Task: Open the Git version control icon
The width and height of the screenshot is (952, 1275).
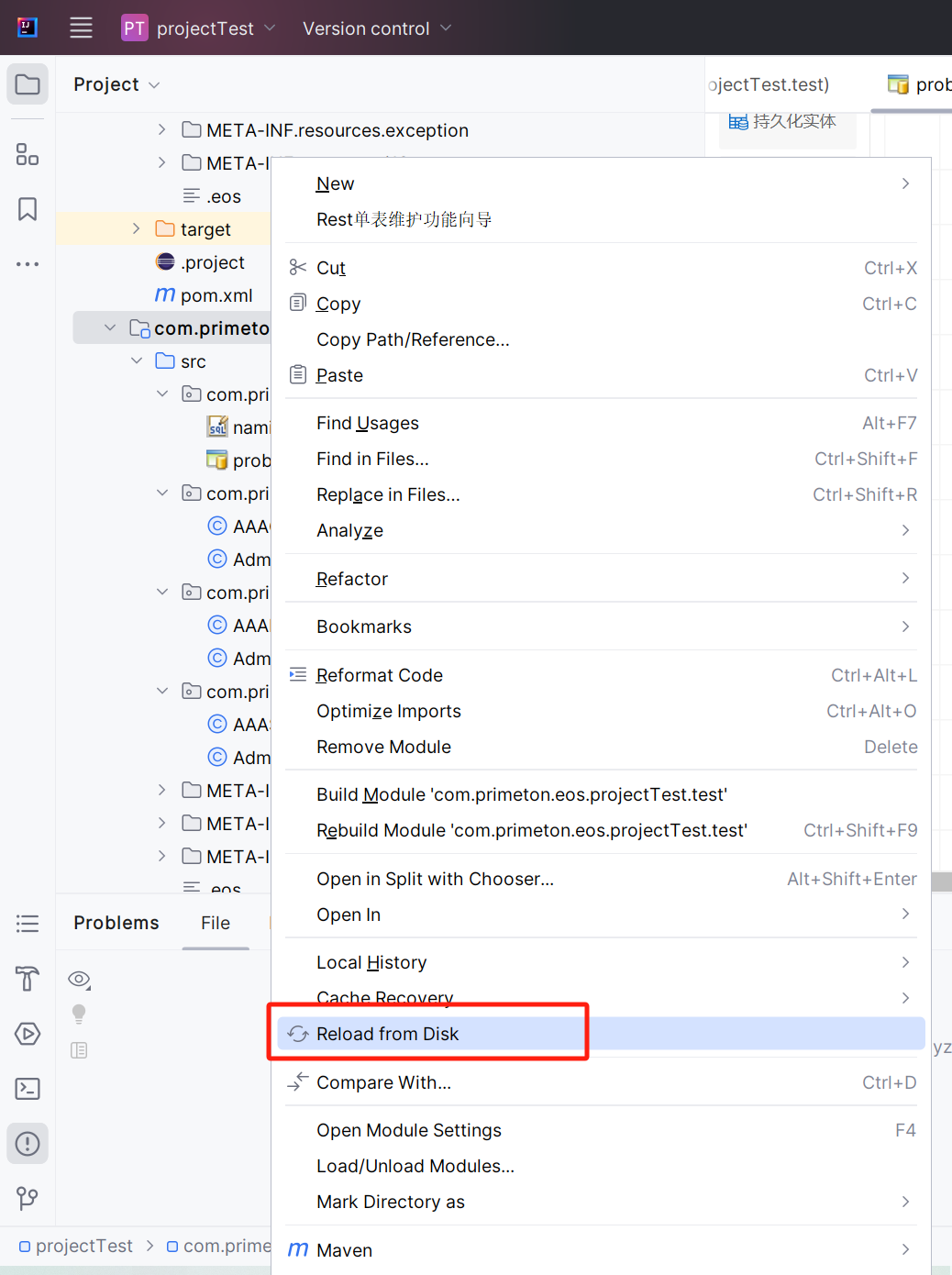Action: [x=28, y=1198]
